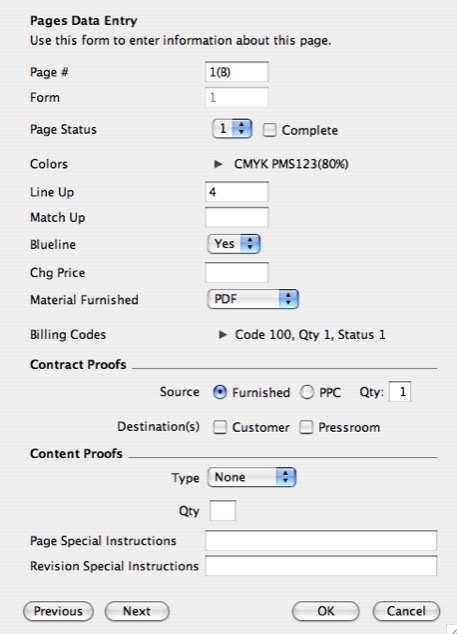Viewport: 457px width, 634px height.
Task: Check the Complete checkbox
Action: (x=269, y=130)
